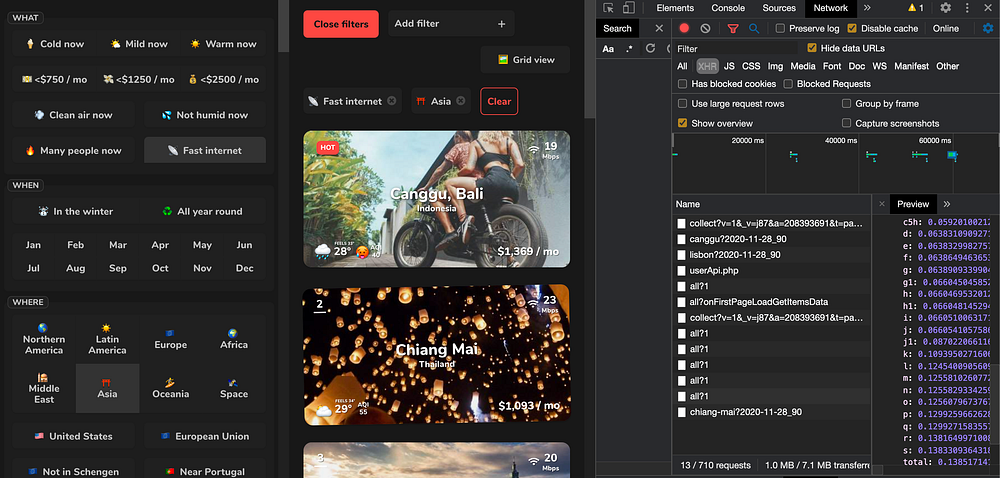Screen dimensions: 1000x478
Task: Select all?onFirstPageLoadGetItemsData request
Action: [771, 301]
